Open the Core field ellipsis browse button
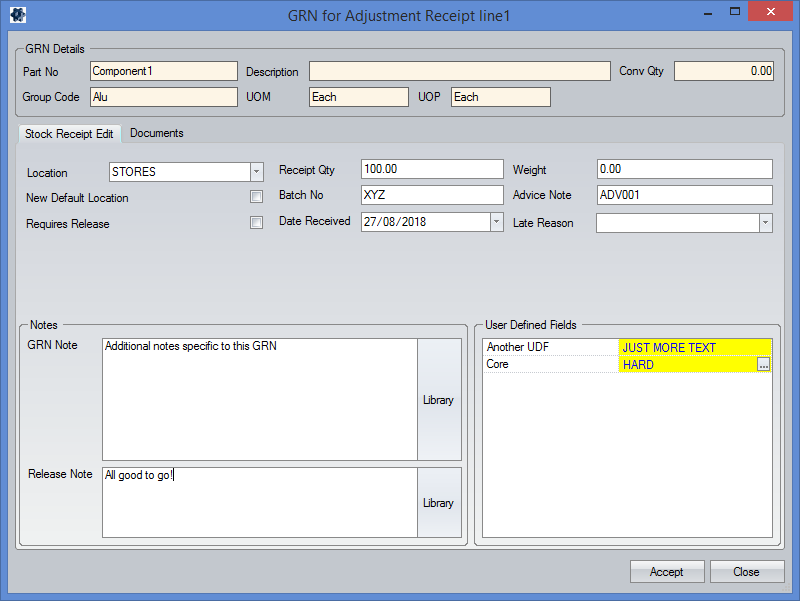The image size is (800, 601). 764,366
